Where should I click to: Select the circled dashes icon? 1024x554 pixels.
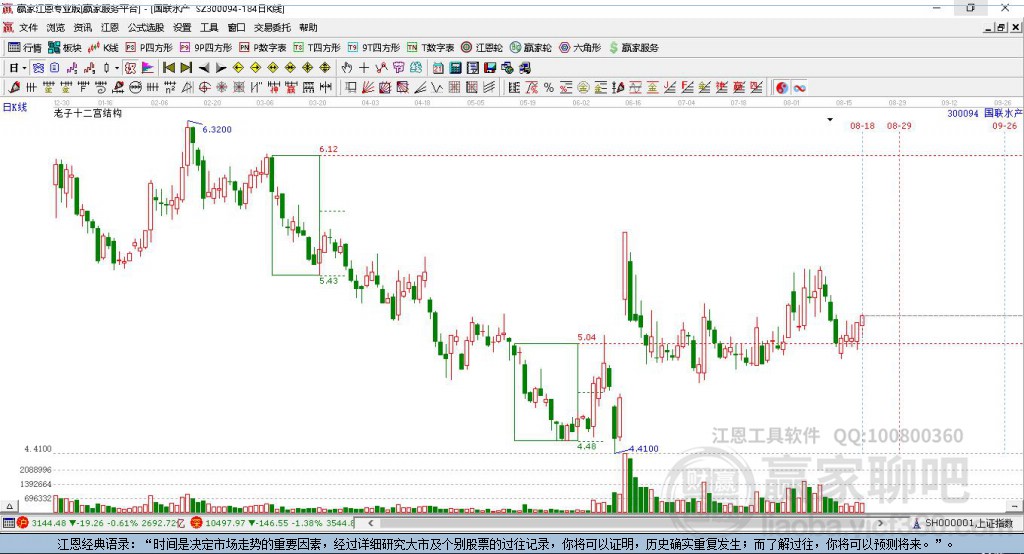135,88
